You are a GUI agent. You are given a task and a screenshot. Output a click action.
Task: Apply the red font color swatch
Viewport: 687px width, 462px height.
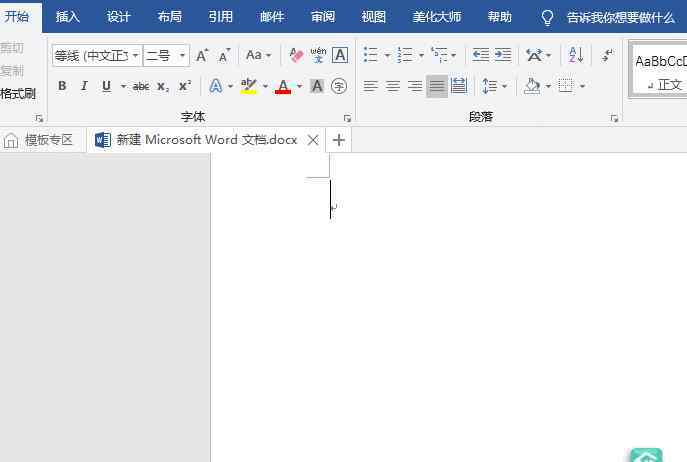click(x=282, y=86)
